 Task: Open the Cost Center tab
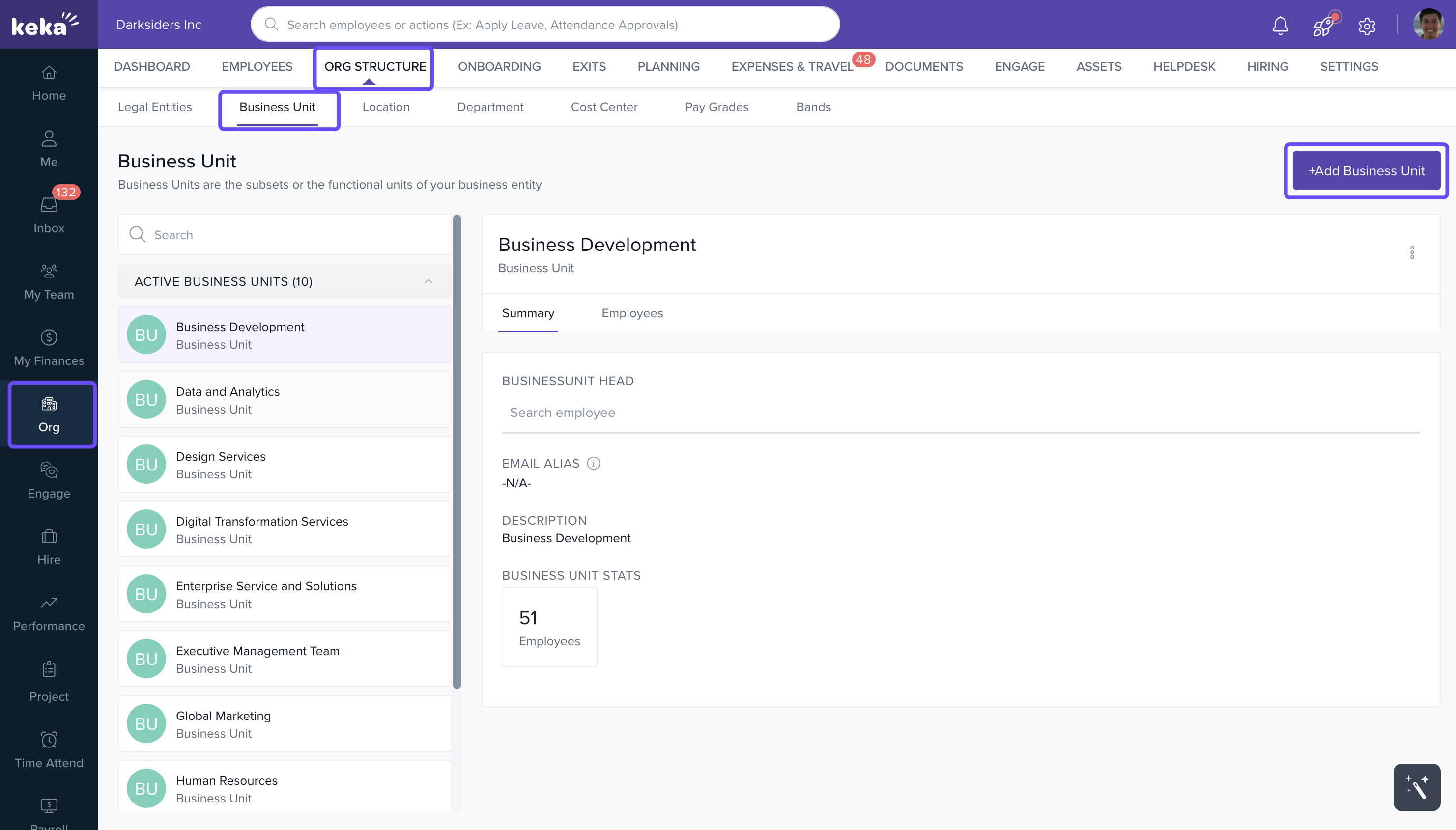click(x=603, y=107)
